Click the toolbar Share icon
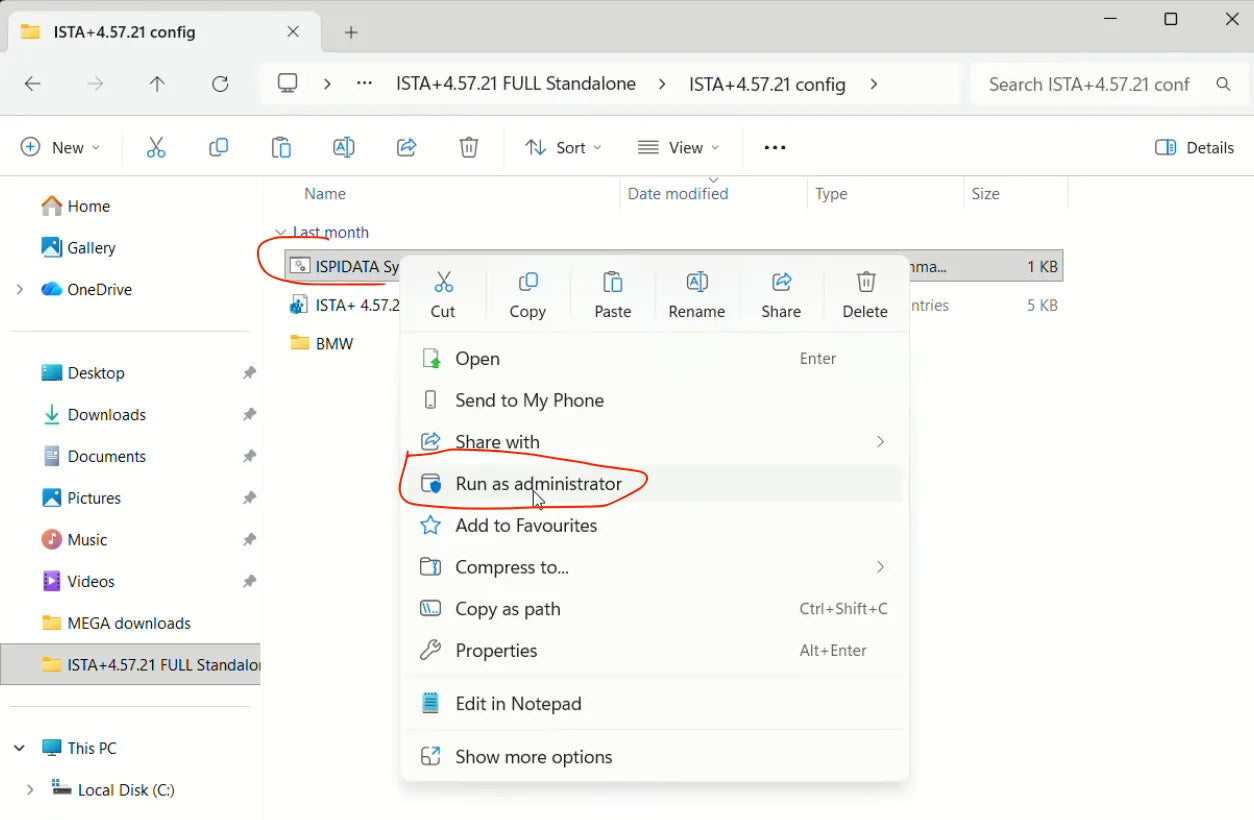This screenshot has width=1254, height=820. click(406, 148)
